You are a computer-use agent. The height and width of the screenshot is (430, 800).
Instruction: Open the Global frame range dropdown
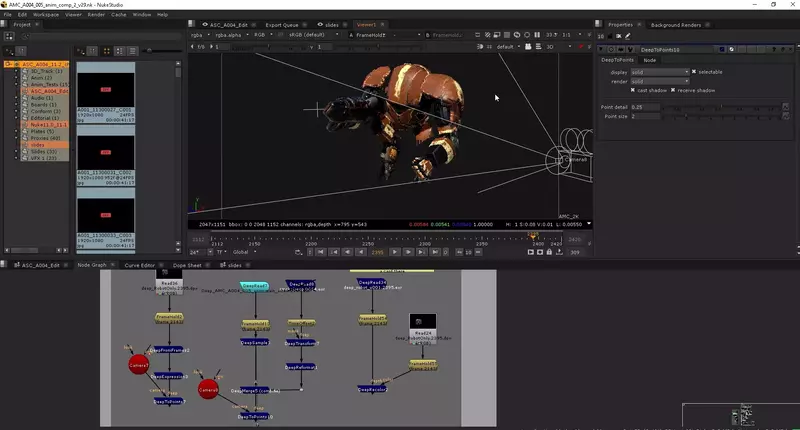[244, 252]
